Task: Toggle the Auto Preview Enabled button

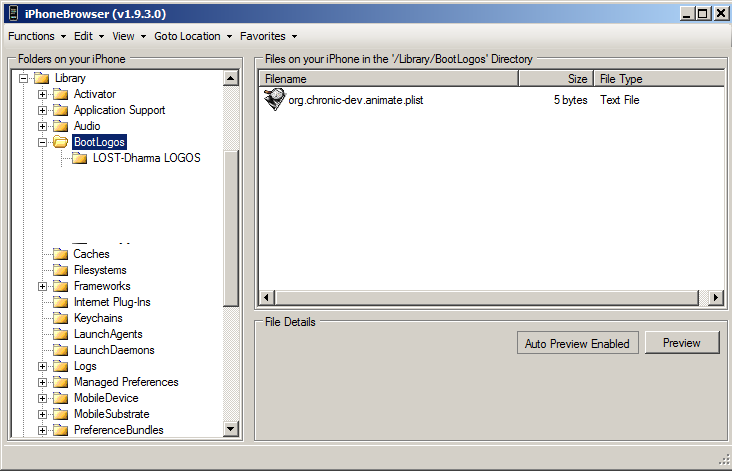Action: [577, 343]
